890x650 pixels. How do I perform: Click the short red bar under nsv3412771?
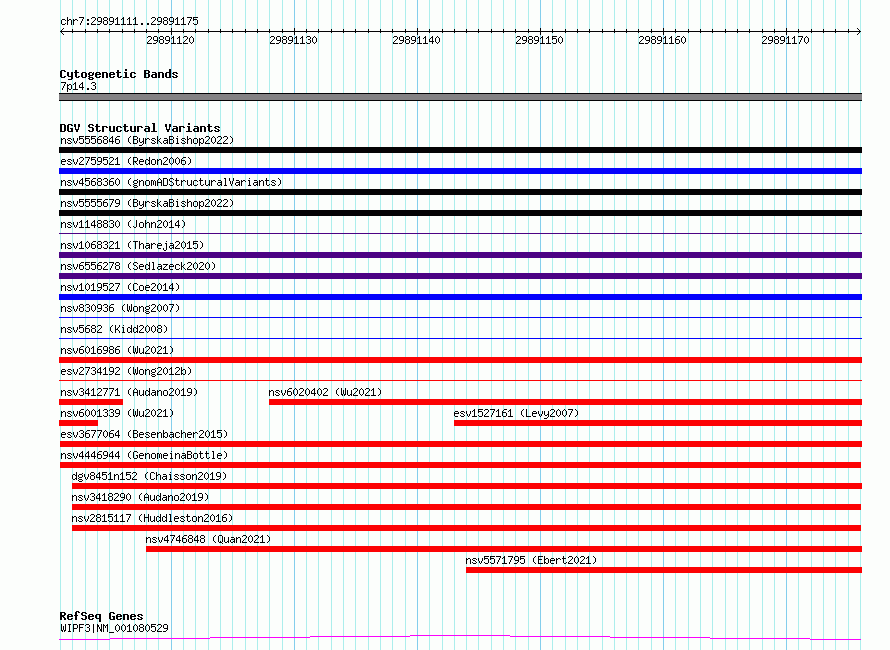point(91,402)
